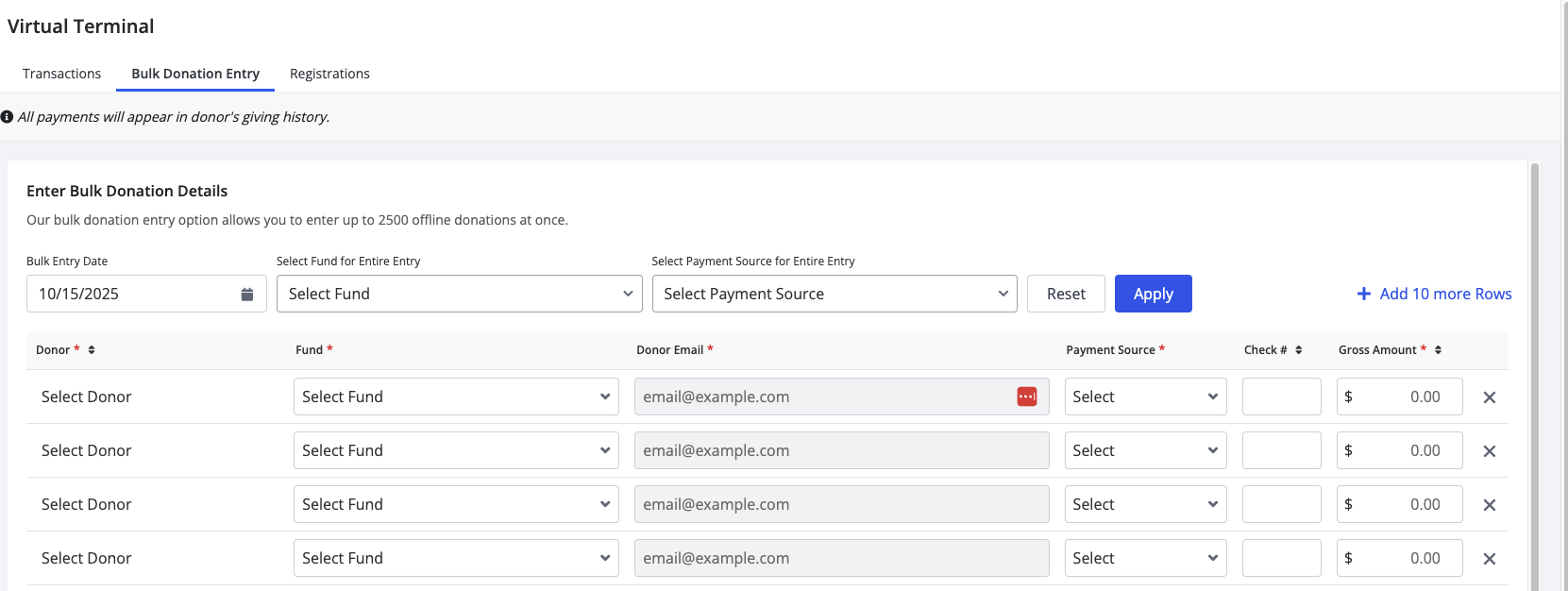Click the Reset button
The width and height of the screenshot is (1568, 591).
click(1066, 294)
